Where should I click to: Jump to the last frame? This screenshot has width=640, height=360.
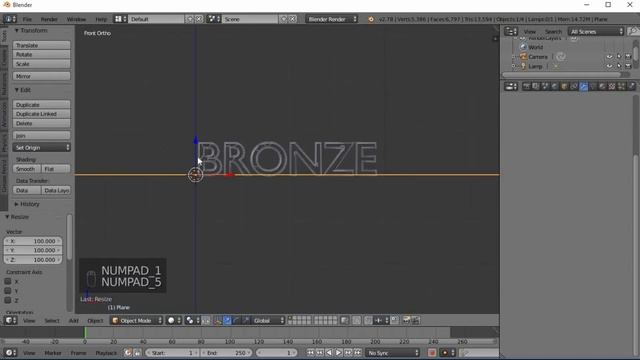pos(358,353)
